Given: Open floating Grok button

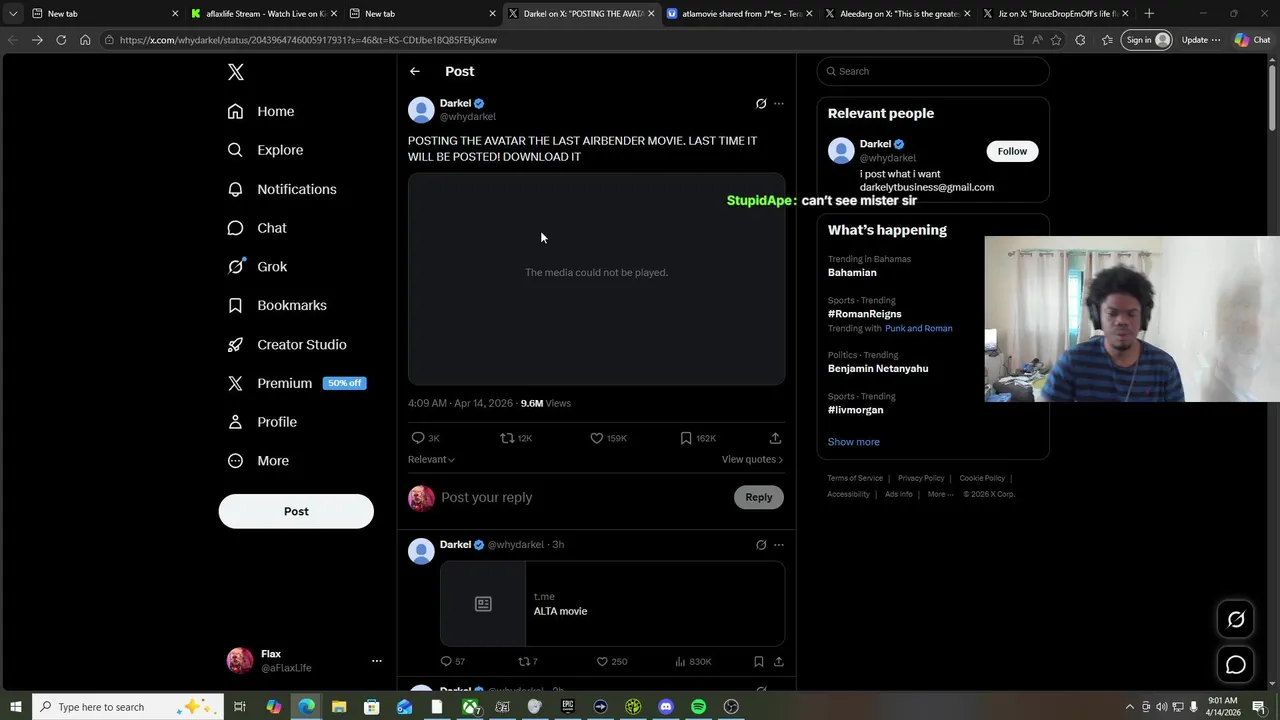Looking at the screenshot, I should click(x=1236, y=619).
